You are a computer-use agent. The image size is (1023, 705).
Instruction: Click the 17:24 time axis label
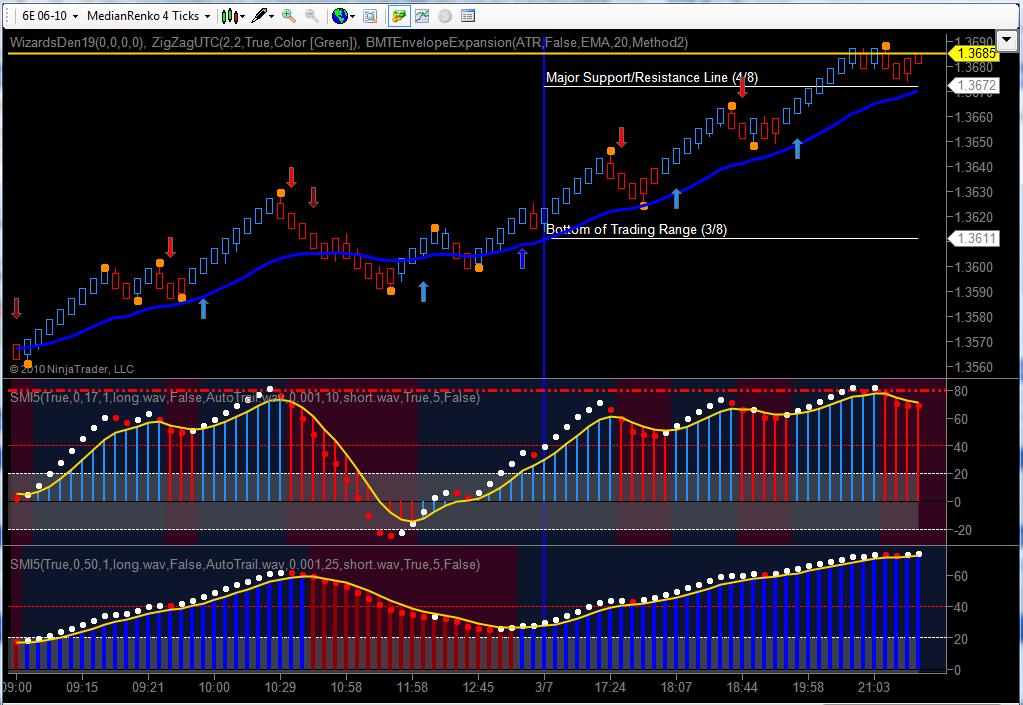610,687
